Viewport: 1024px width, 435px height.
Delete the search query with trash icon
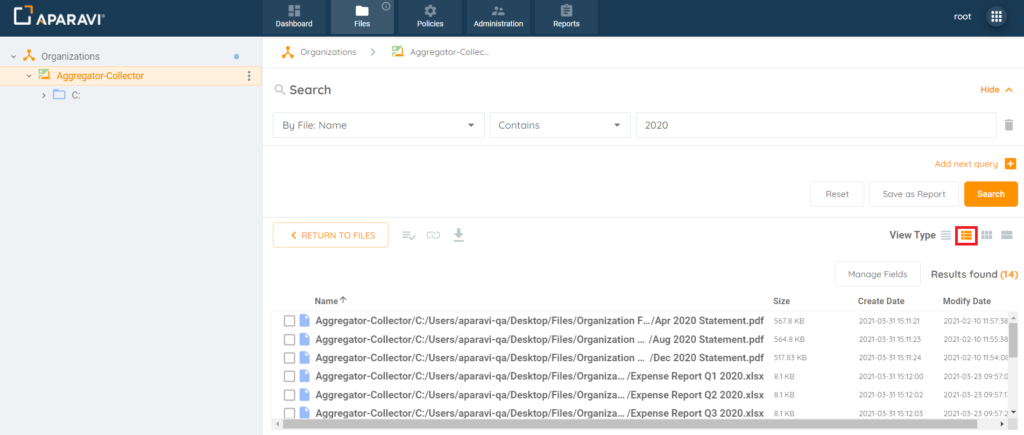[x=1009, y=125]
